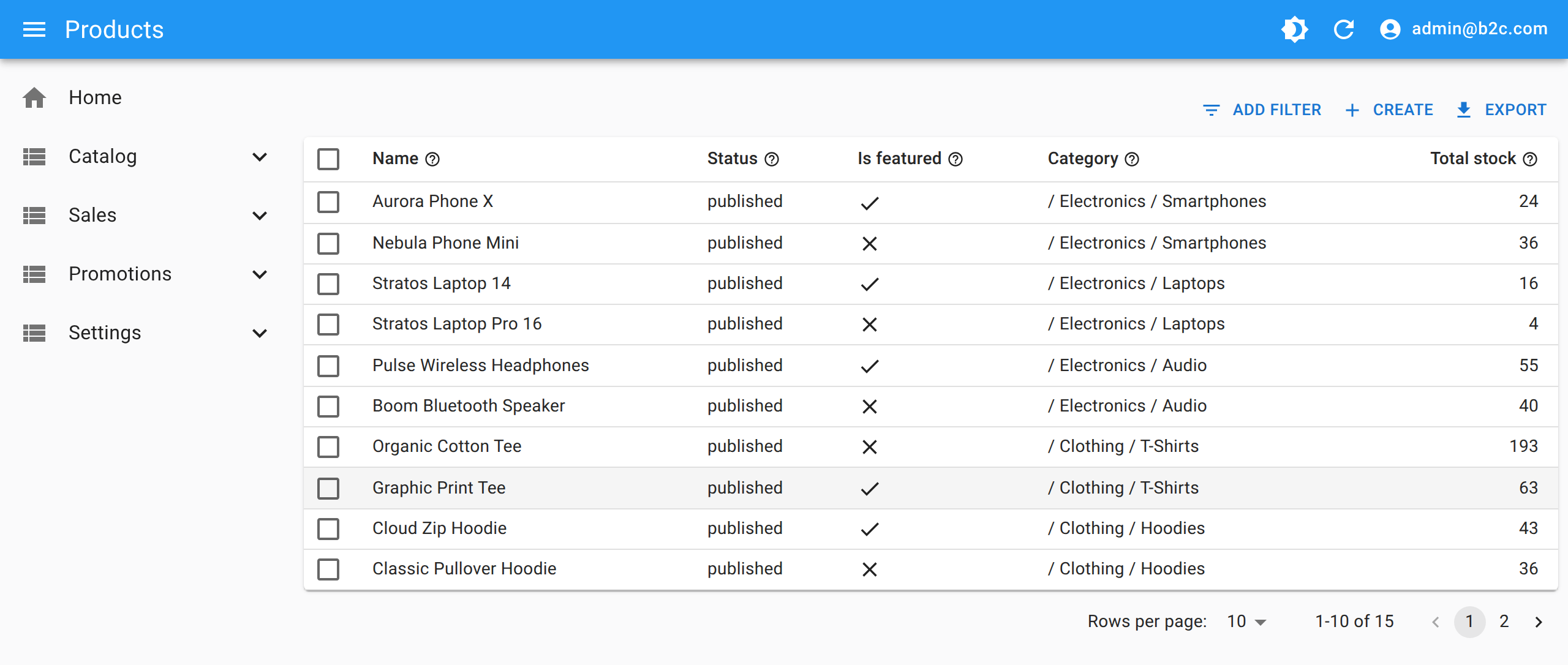Check the select-all checkbox in table header

coord(328,159)
